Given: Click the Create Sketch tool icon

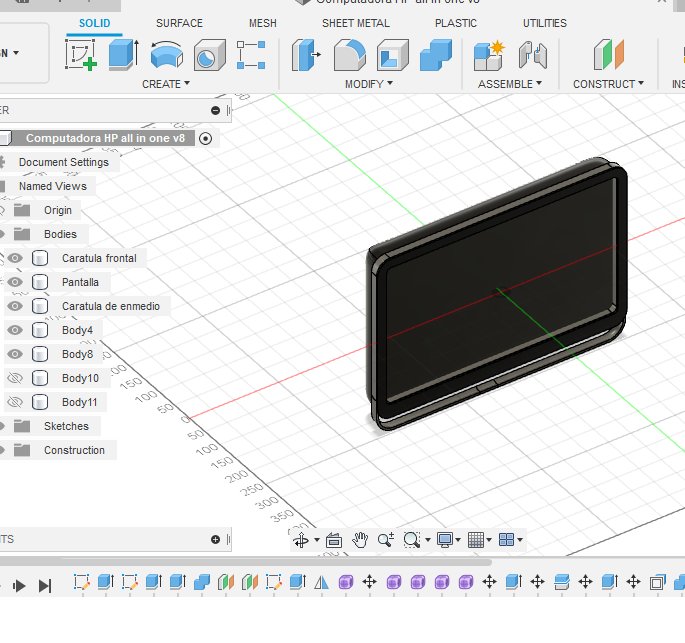Looking at the screenshot, I should (x=81, y=55).
